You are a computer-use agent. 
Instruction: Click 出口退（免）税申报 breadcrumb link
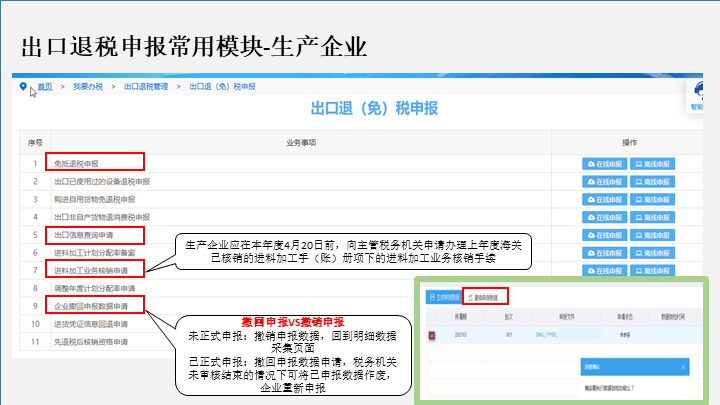click(x=222, y=86)
